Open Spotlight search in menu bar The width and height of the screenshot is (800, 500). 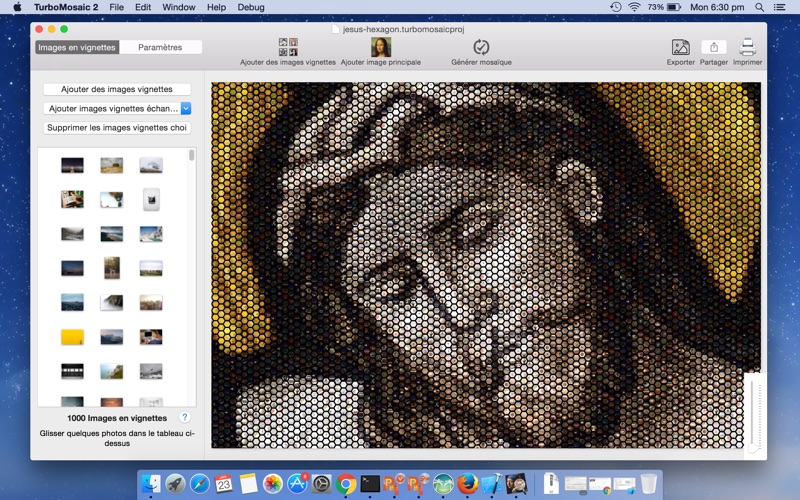[759, 7]
